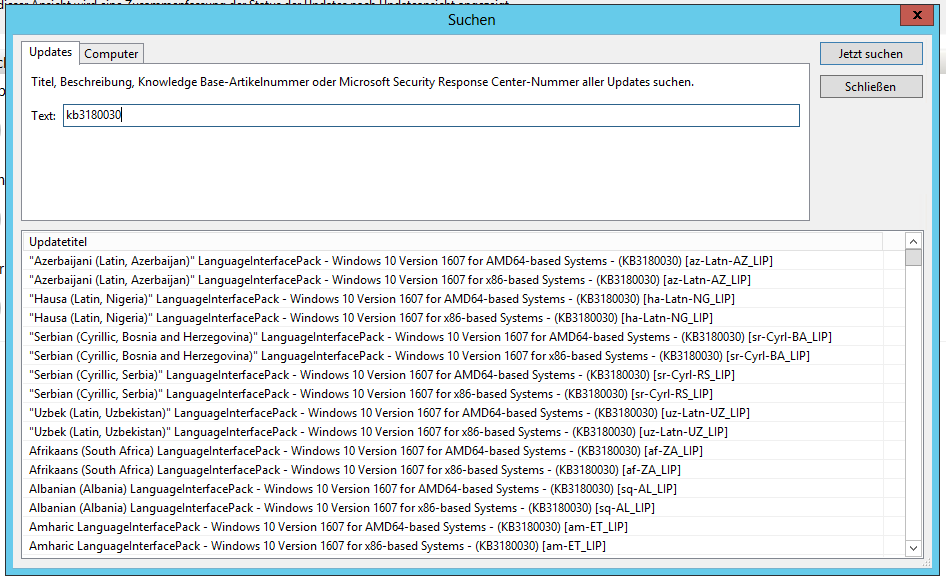
Task: Select Serbian (Cyrillic, Bosnia and Herzegovina) x86 row
Action: point(419,356)
